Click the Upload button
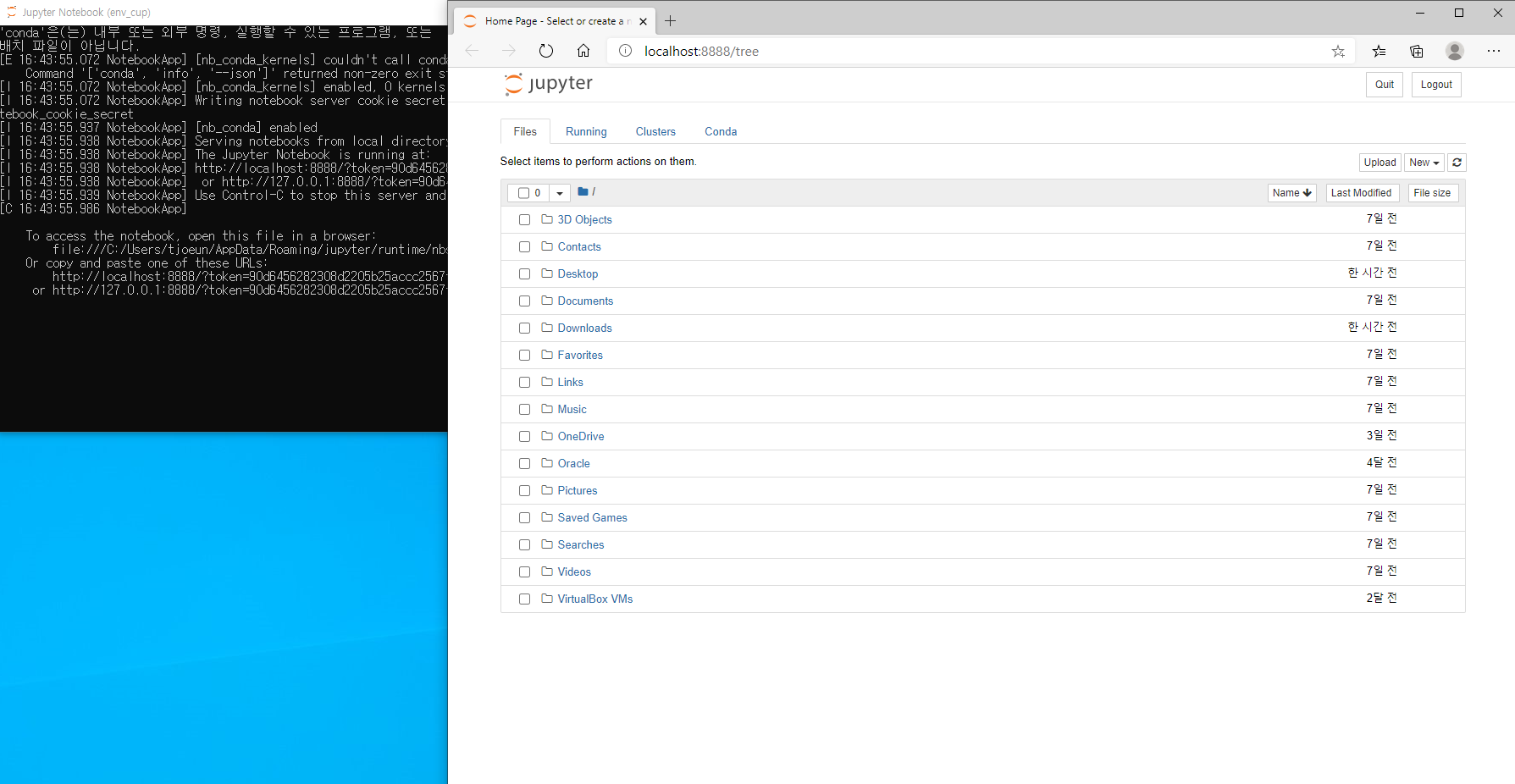 1380,163
